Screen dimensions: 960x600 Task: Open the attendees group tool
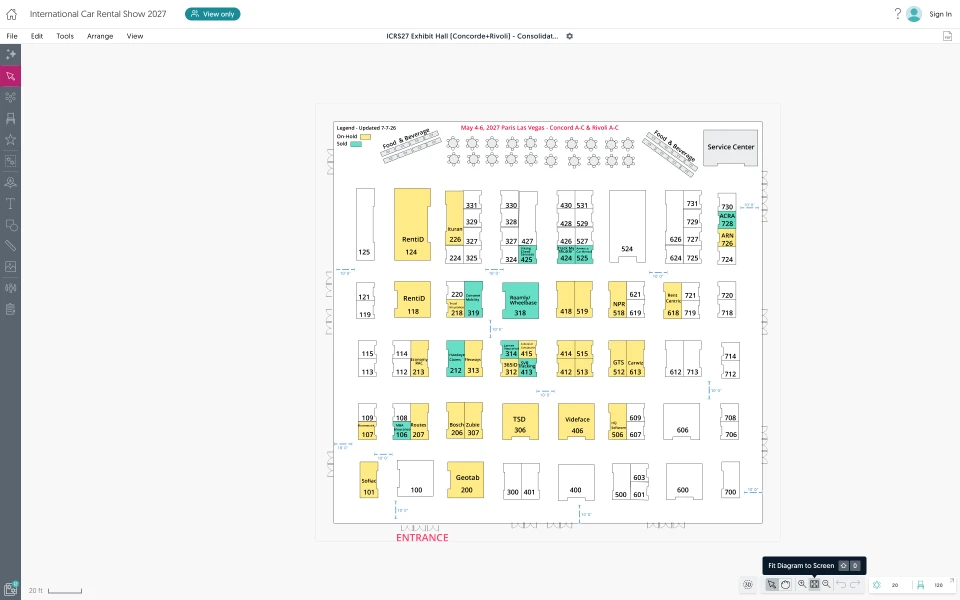pyautogui.click(x=10, y=288)
